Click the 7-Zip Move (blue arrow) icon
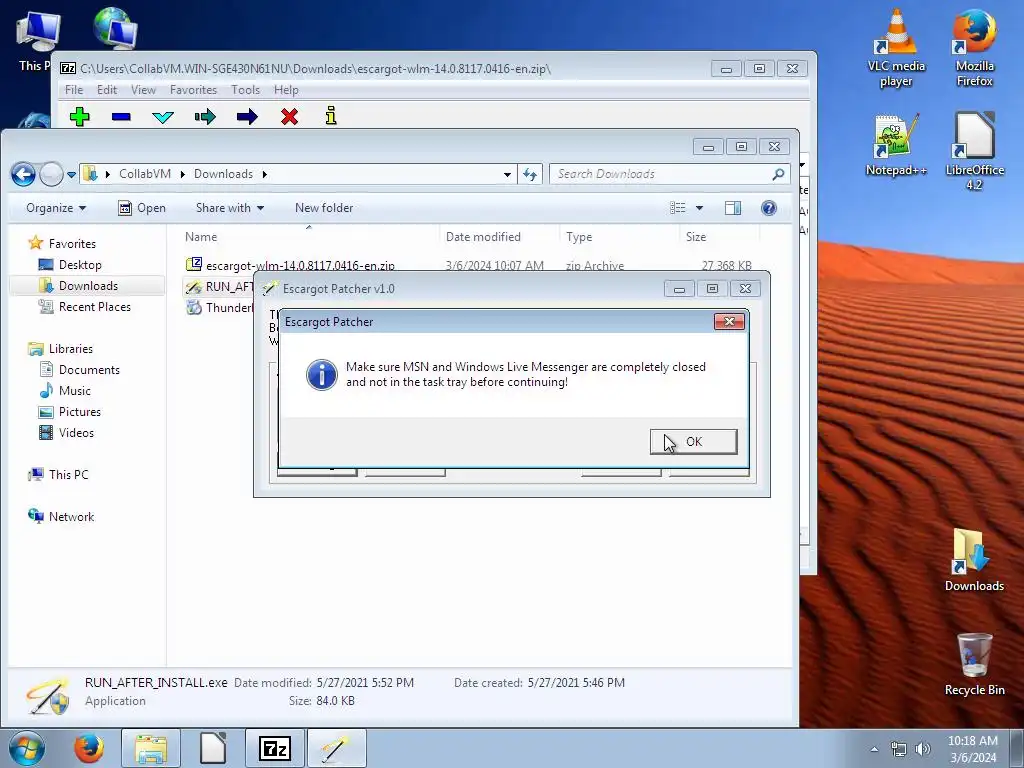1024x768 pixels. (x=247, y=117)
